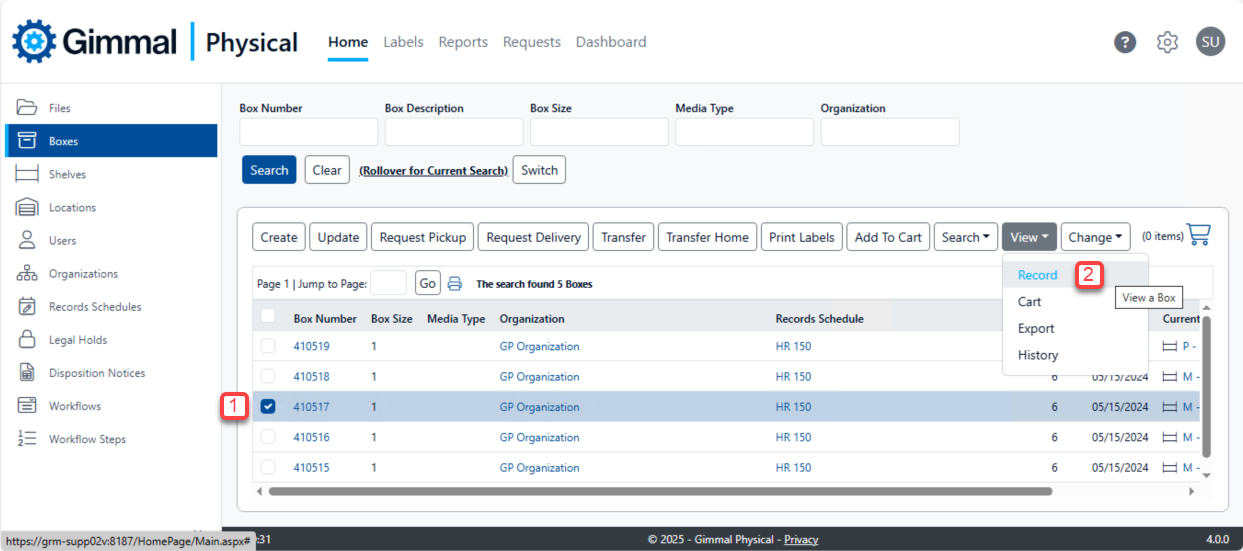Open Legal Holds in the sidebar
Viewport: 1243px width, 551px height.
click(x=77, y=340)
